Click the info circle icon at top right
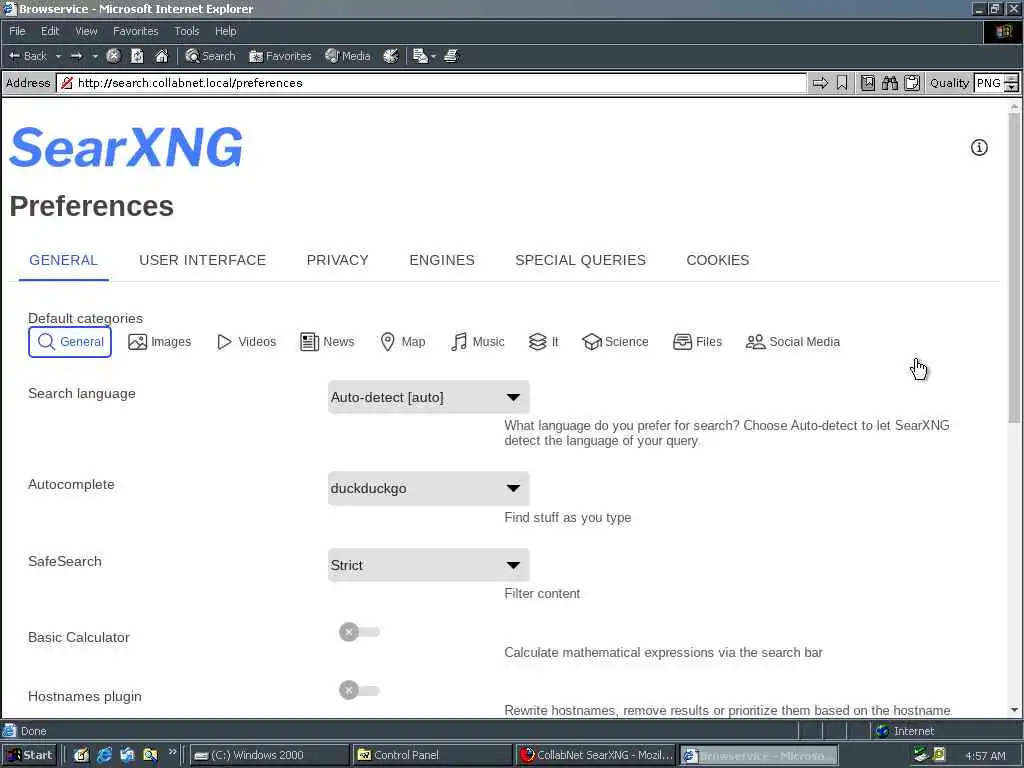This screenshot has width=1024, height=768. (978, 148)
